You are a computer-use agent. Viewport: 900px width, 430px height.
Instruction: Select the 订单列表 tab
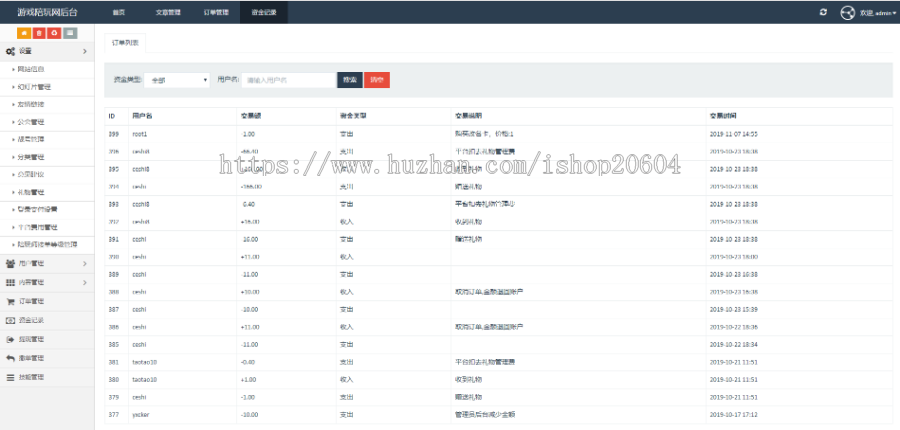pos(125,43)
